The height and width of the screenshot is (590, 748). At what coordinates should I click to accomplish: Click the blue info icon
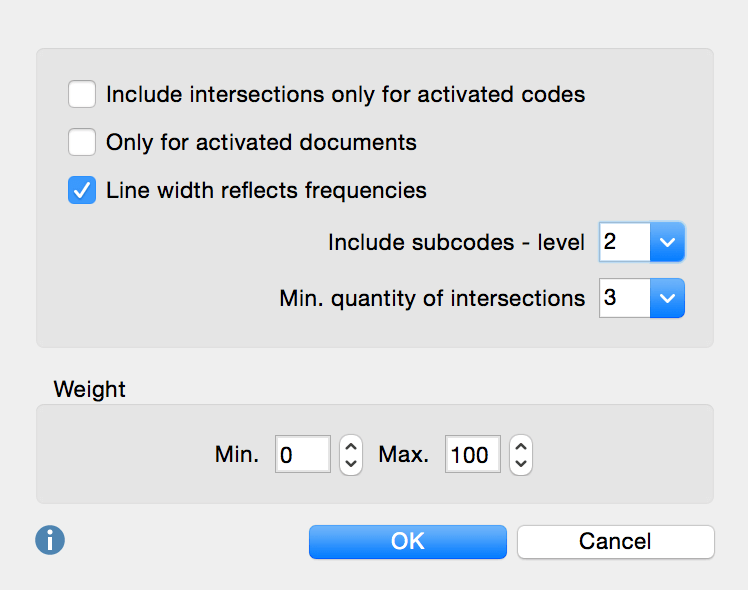(50, 540)
